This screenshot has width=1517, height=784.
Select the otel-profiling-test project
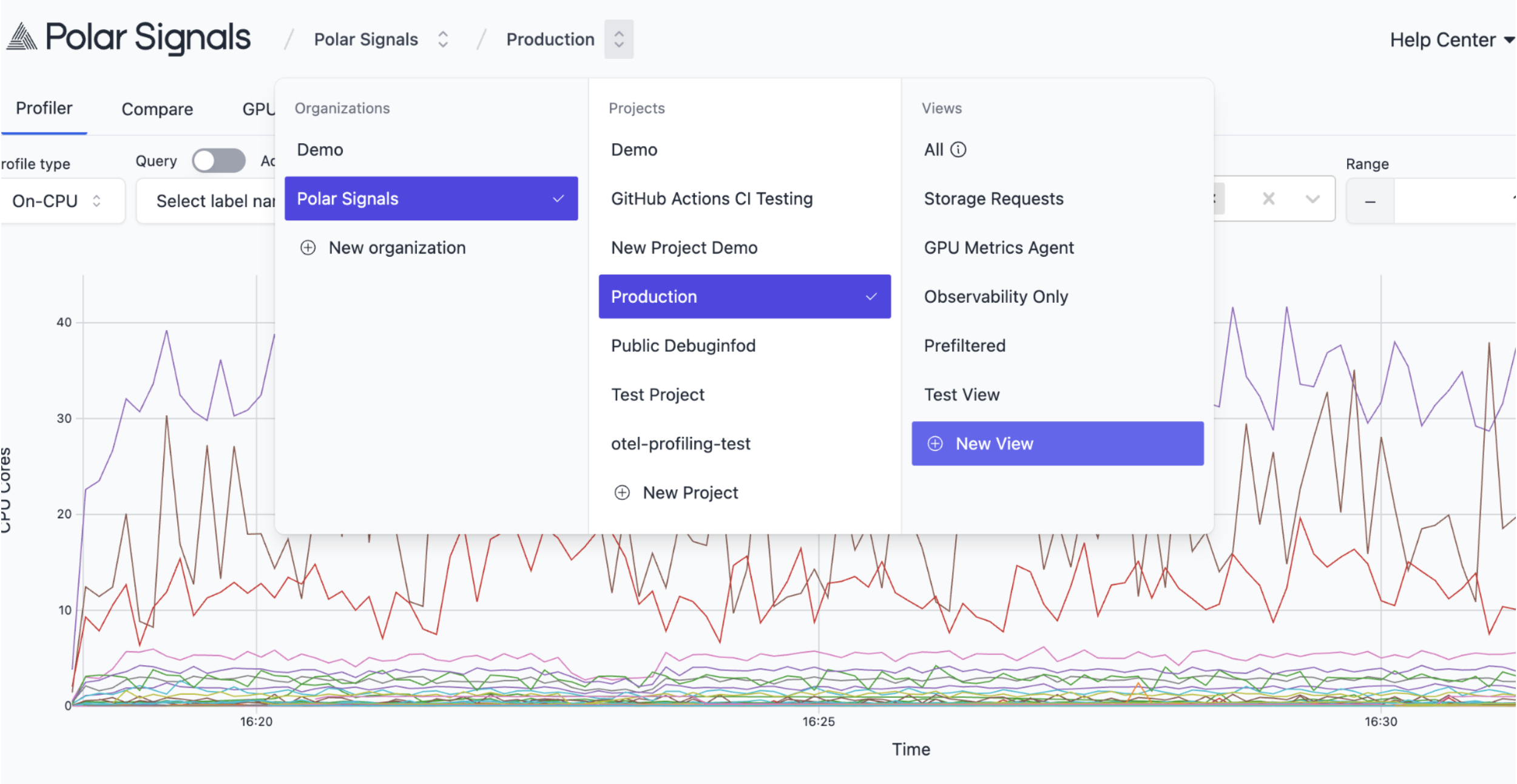point(745,444)
